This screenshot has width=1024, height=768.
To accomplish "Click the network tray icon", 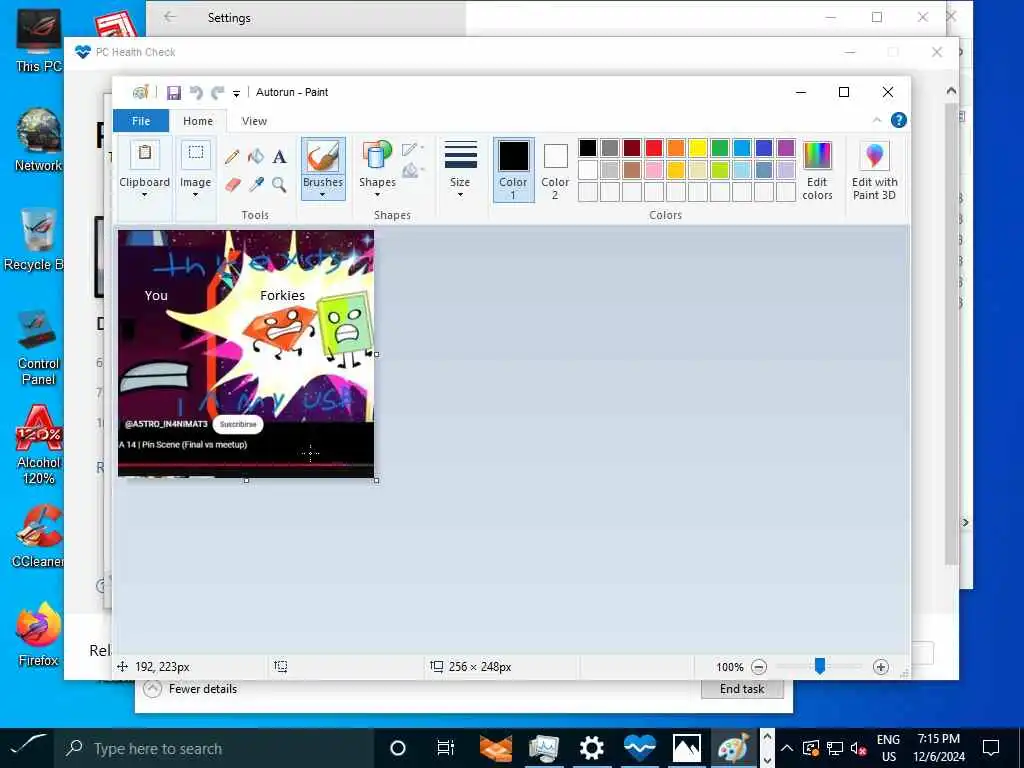I will [835, 748].
